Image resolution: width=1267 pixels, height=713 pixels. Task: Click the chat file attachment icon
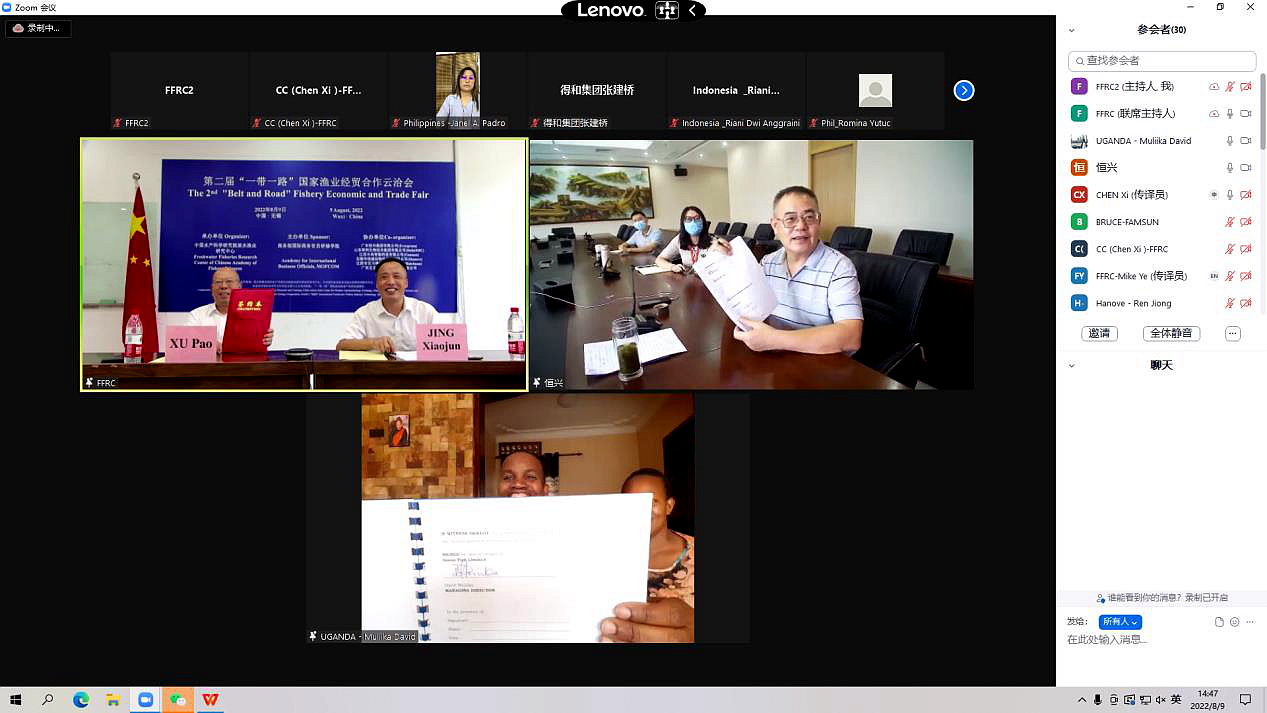point(1219,622)
